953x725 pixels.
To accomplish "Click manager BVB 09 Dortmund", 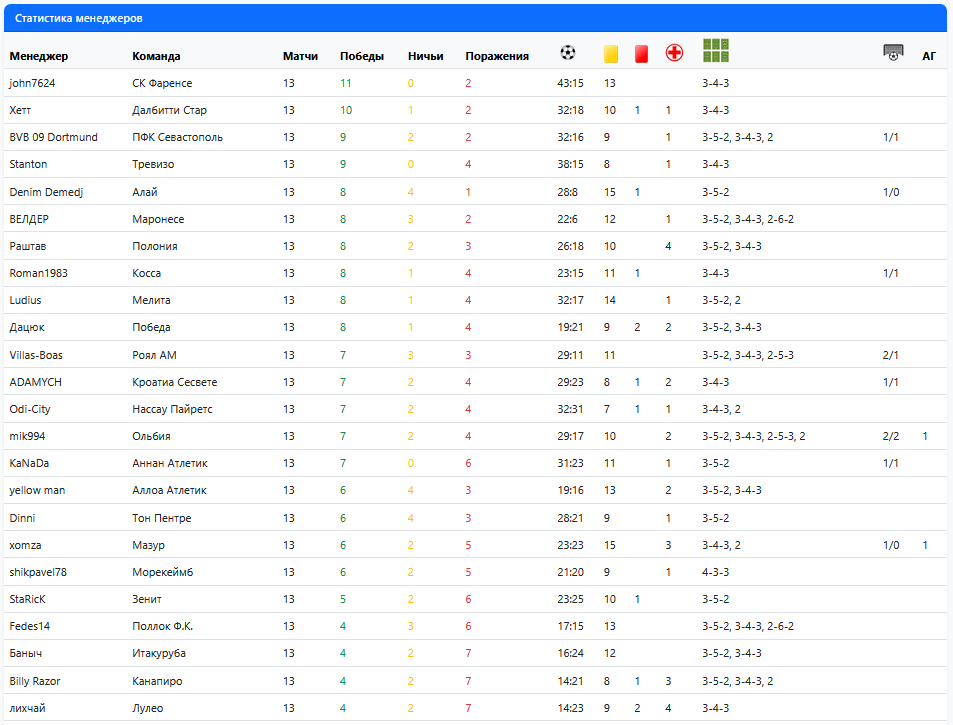I will tap(53, 137).
